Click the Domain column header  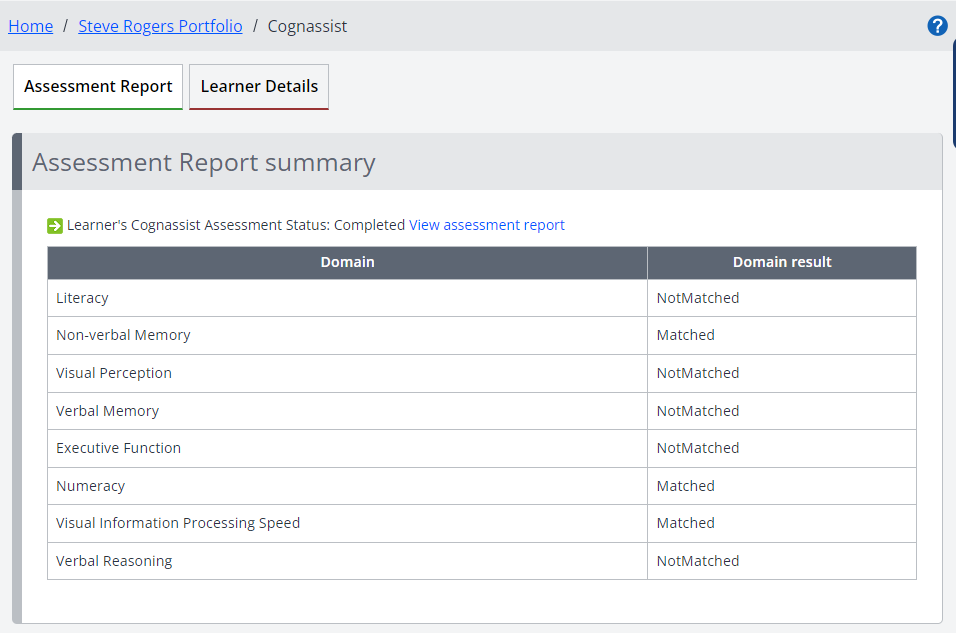347,262
